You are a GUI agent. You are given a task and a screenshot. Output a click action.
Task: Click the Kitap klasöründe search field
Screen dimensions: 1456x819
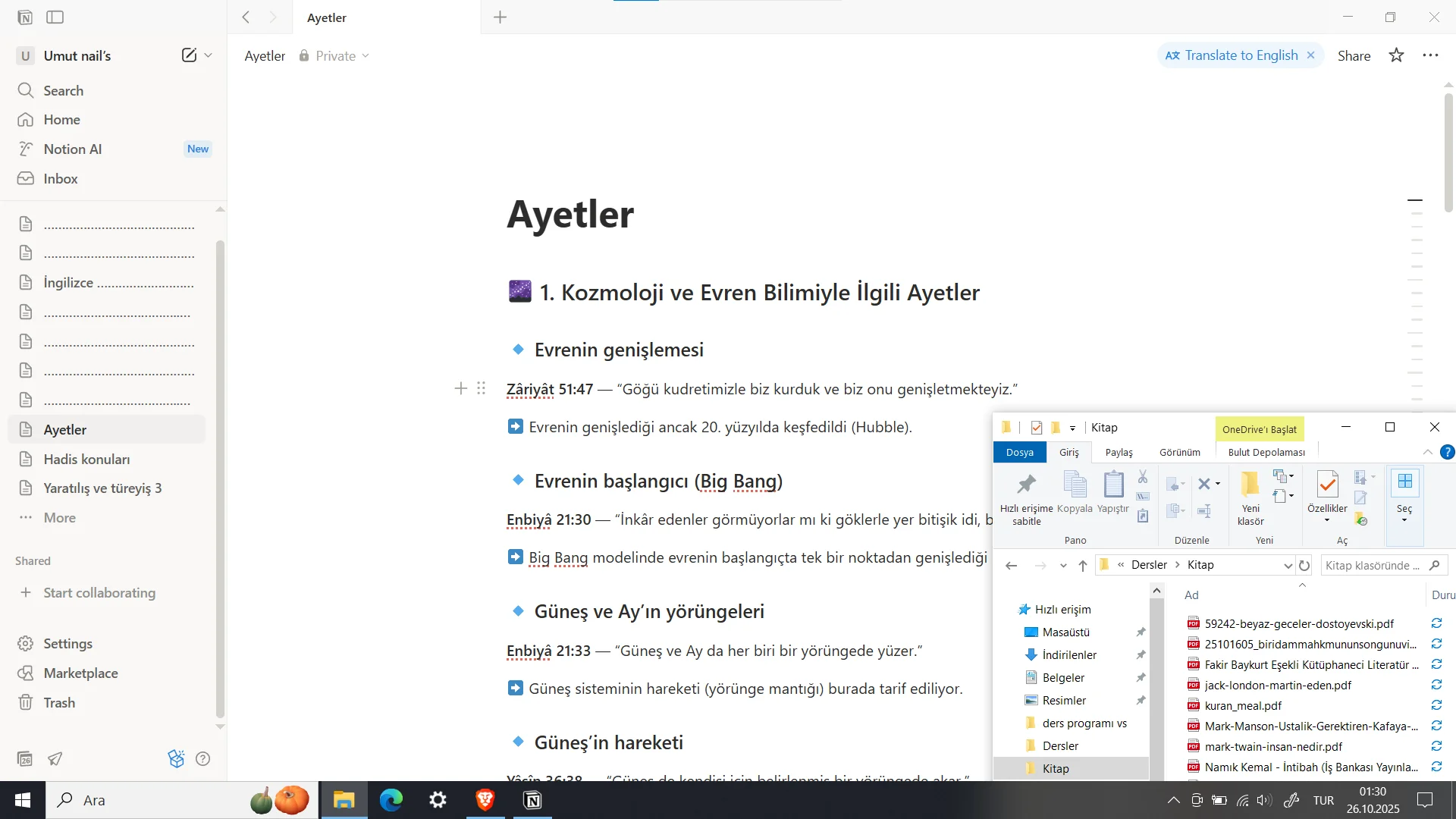(1373, 565)
